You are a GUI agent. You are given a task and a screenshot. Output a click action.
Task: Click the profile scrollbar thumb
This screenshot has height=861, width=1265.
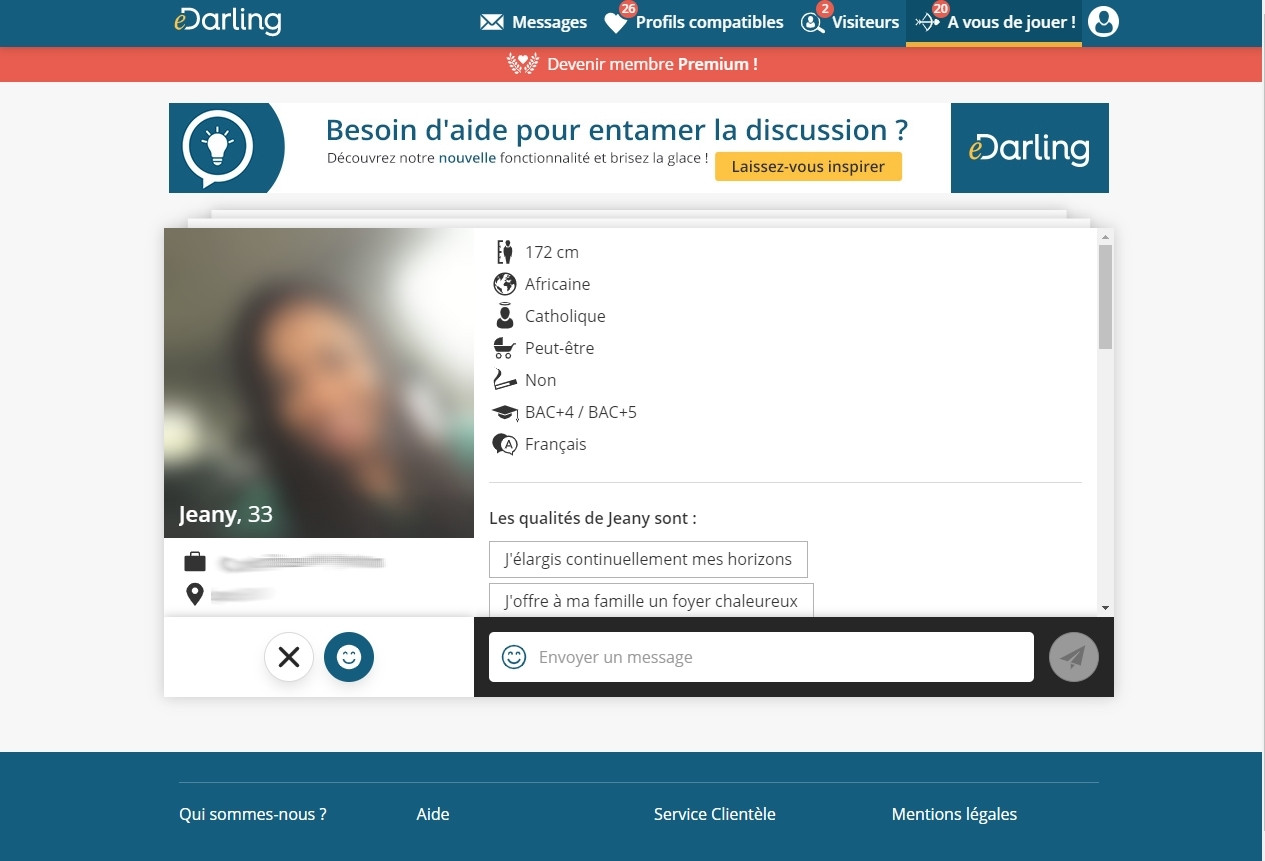pos(1105,297)
